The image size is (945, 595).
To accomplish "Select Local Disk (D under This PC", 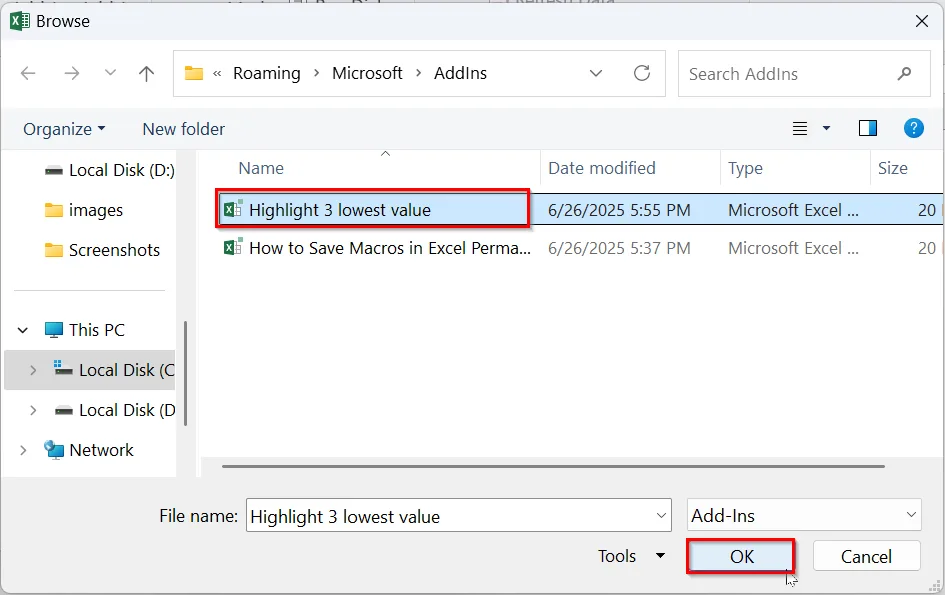I will click(115, 411).
